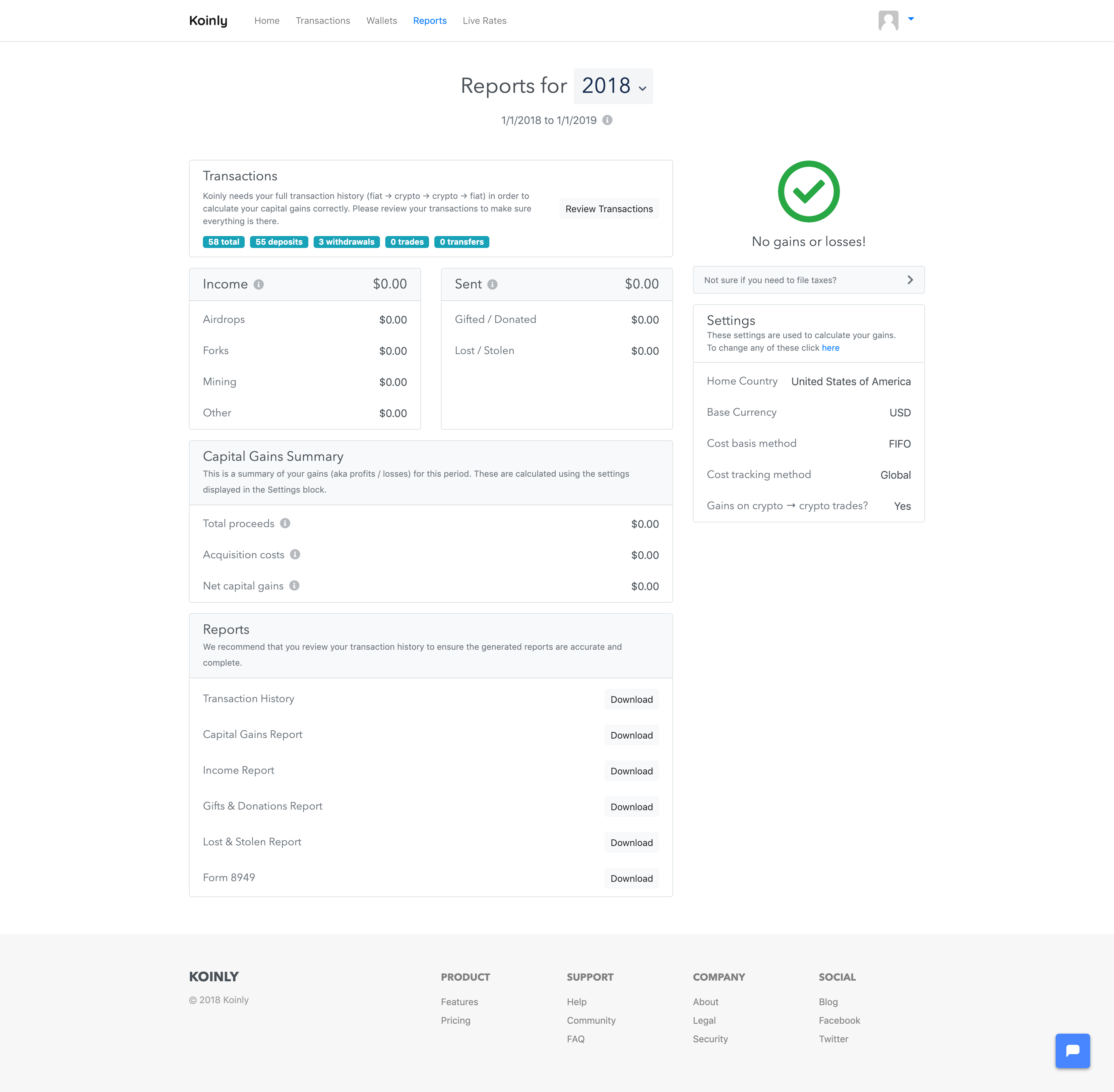Screen dimensions: 1114x1092
Task: Click the info icon next to Income
Action: pyautogui.click(x=259, y=284)
